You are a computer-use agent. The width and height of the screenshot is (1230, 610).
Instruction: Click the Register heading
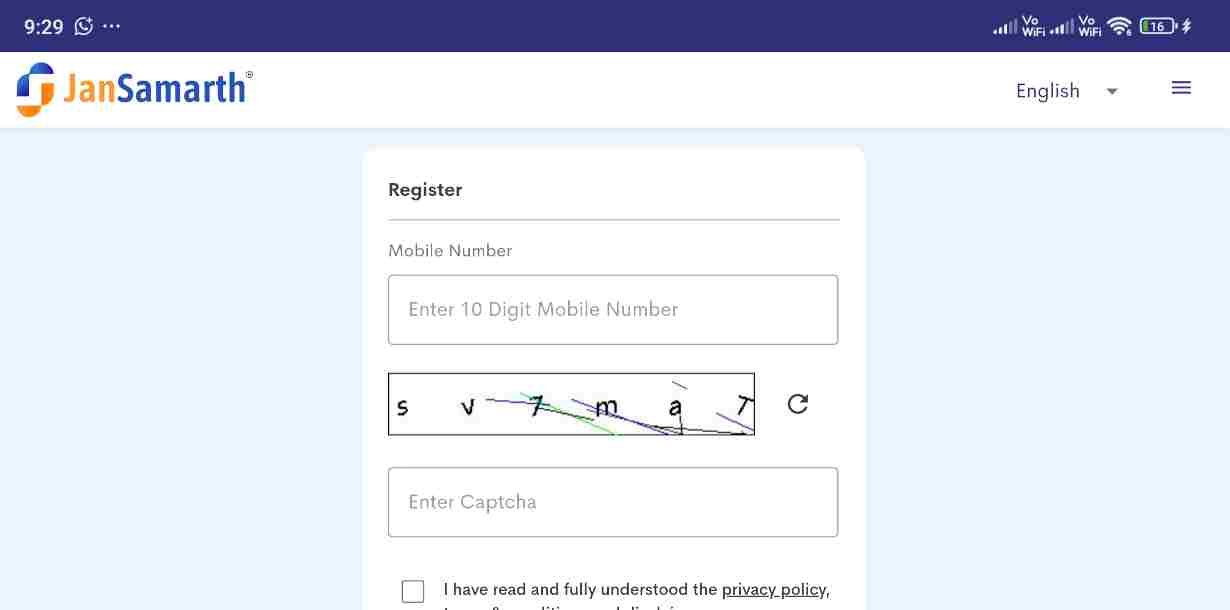(425, 190)
